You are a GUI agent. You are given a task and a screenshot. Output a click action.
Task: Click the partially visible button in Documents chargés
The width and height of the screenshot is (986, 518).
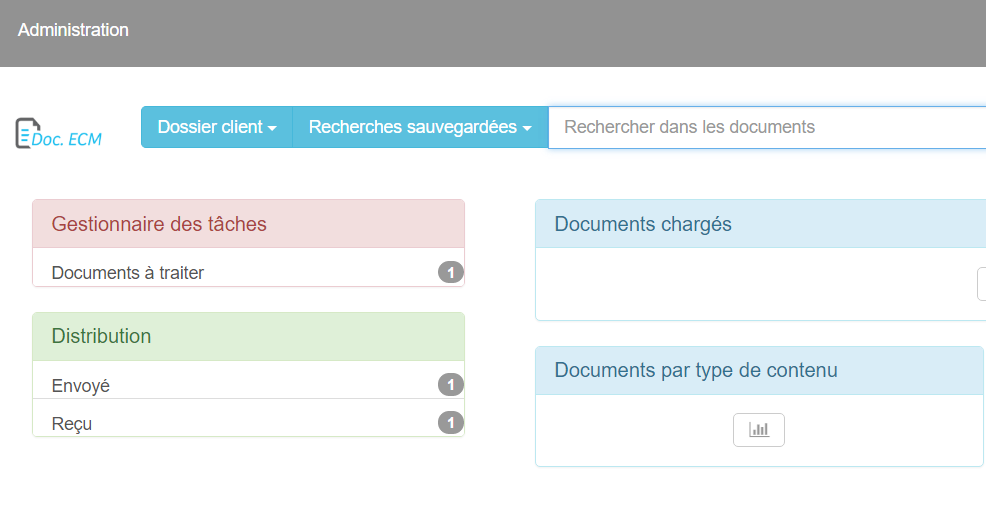(x=982, y=284)
